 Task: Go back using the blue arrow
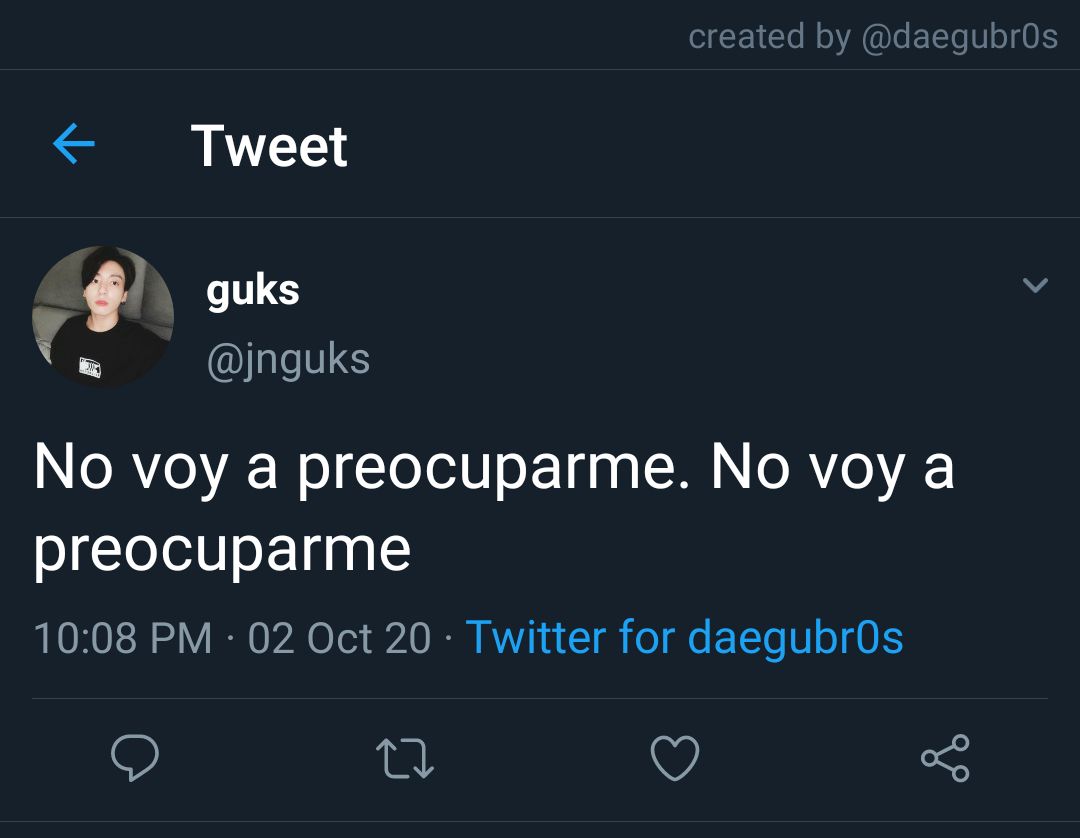[74, 143]
